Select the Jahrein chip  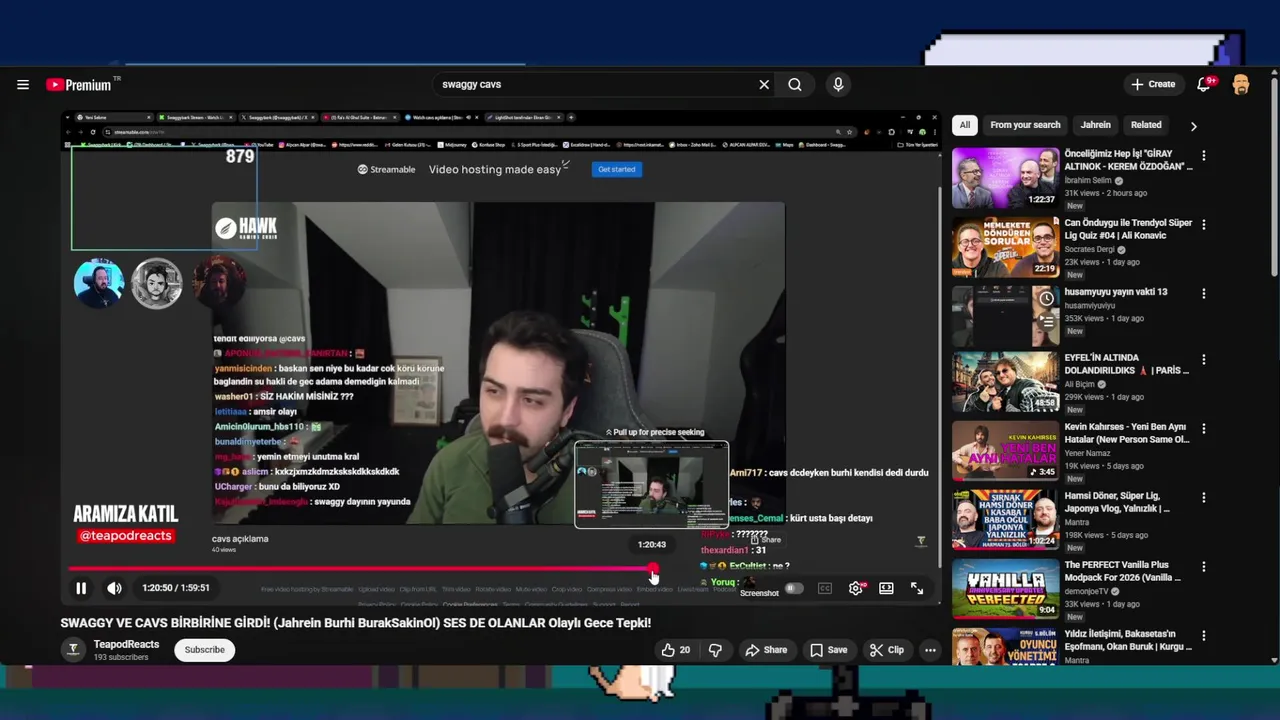point(1095,125)
